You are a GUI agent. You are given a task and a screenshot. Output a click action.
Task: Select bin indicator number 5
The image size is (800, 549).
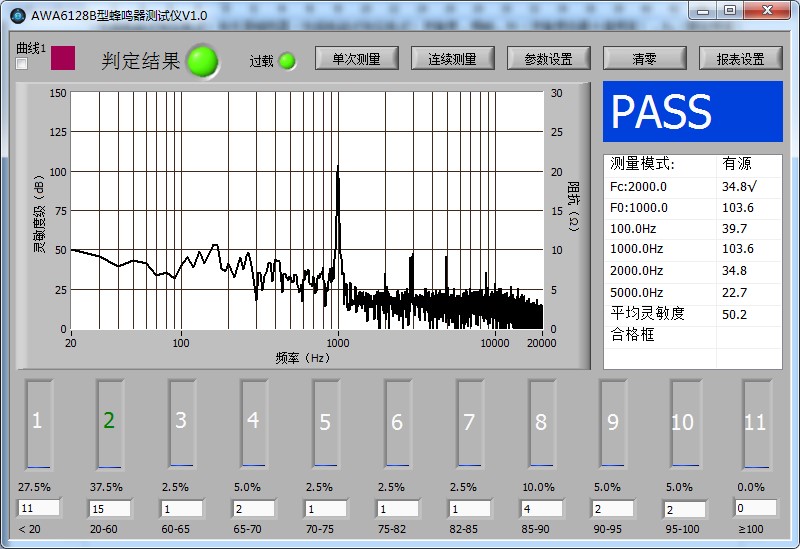pyautogui.click(x=325, y=423)
